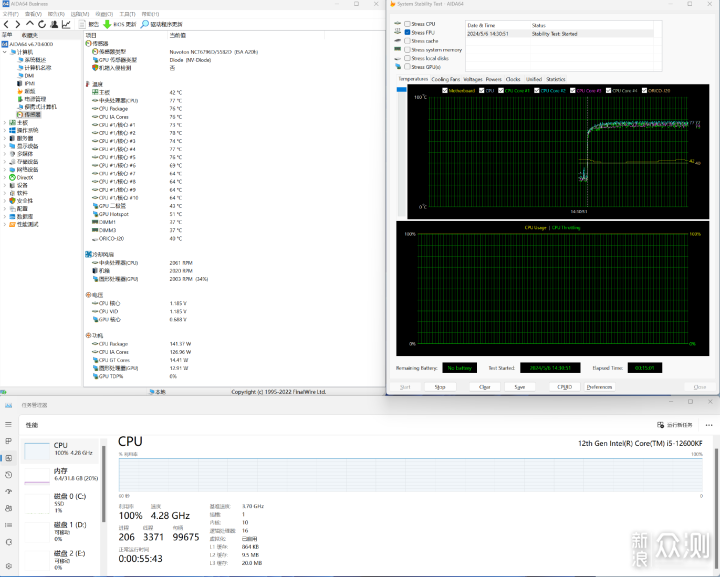Toggle the CPU Core #2 graph legend checkbox
Image resolution: width=720 pixels, height=577 pixels.
point(536,90)
